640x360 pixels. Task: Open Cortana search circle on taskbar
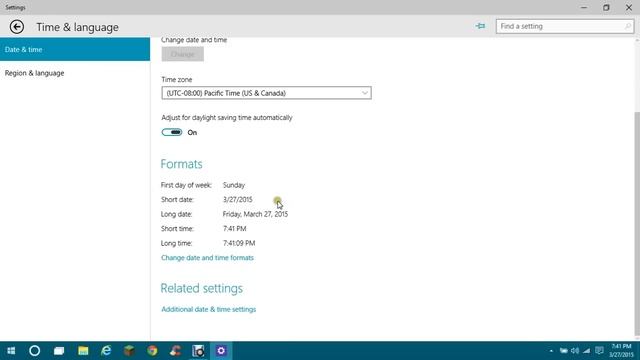click(35, 351)
